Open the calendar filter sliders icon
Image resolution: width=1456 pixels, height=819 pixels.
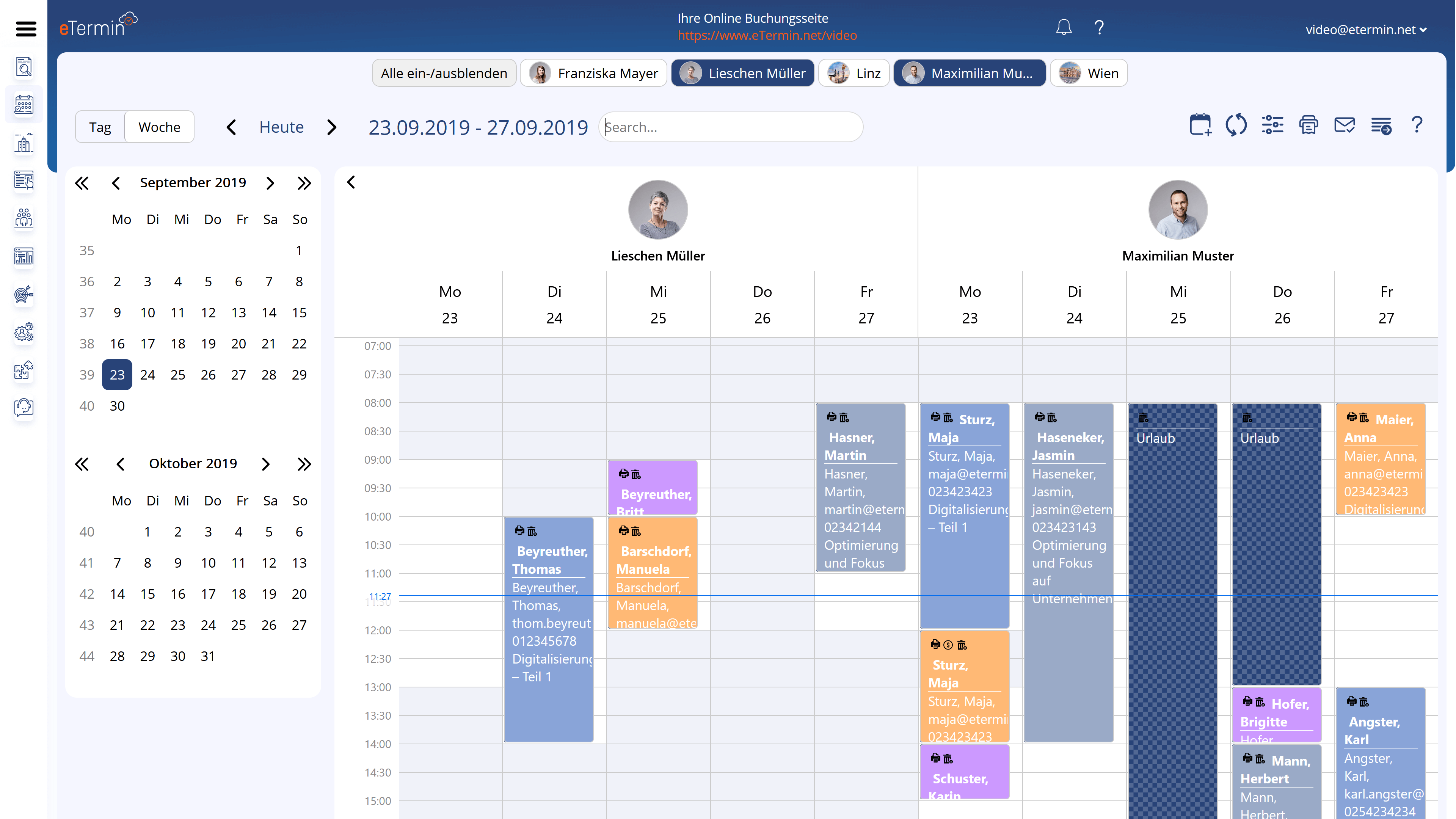point(1272,125)
